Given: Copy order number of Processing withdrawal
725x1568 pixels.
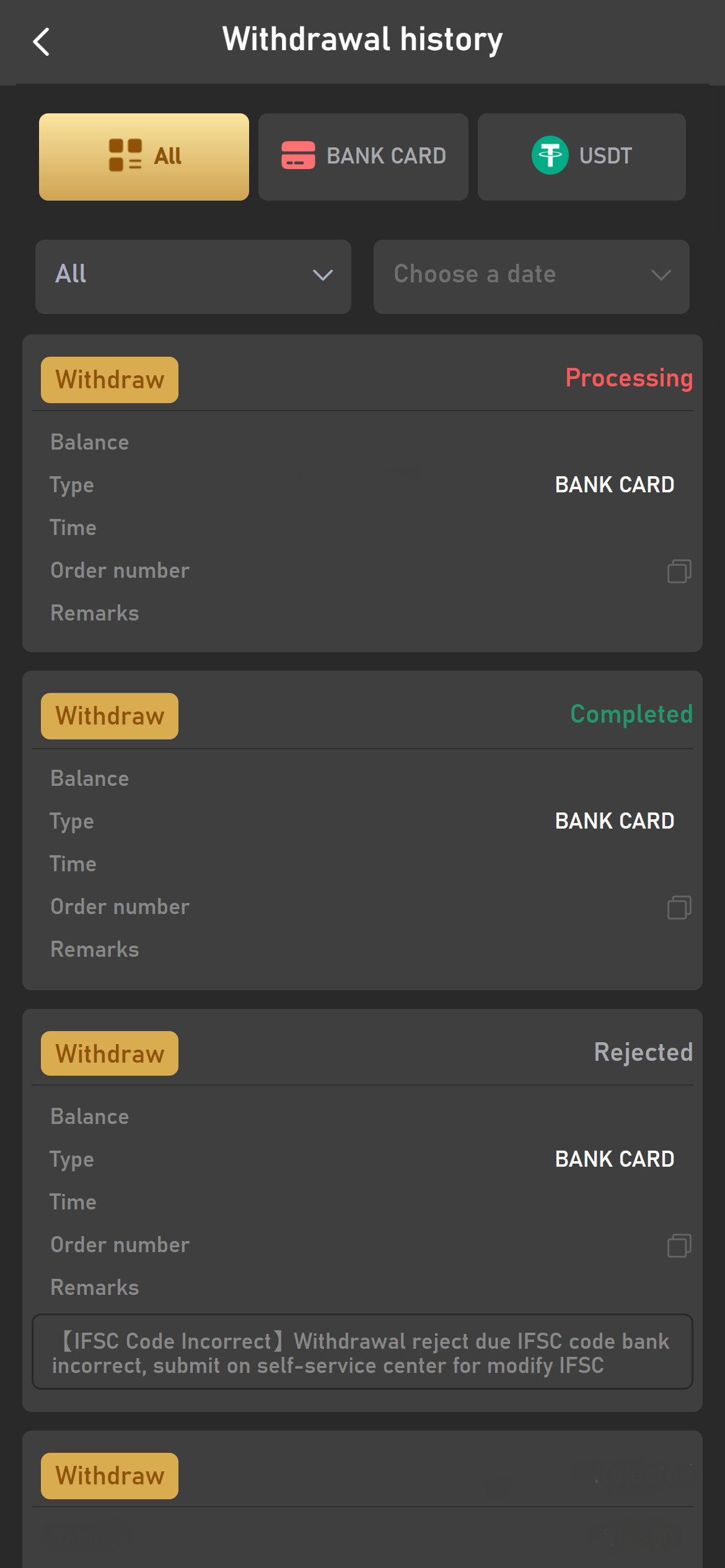Looking at the screenshot, I should click(x=679, y=571).
